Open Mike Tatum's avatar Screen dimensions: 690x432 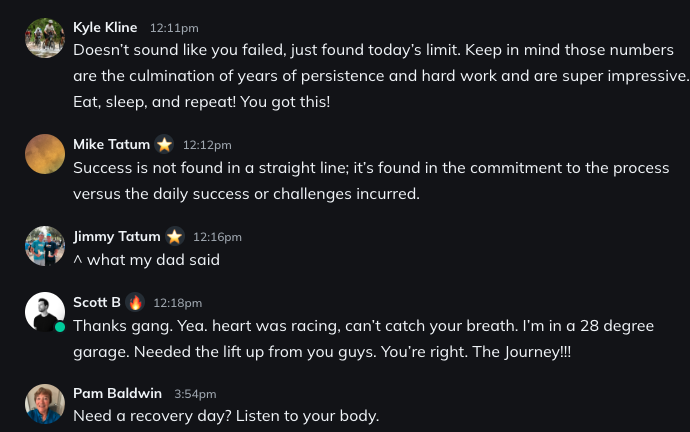(x=45, y=154)
